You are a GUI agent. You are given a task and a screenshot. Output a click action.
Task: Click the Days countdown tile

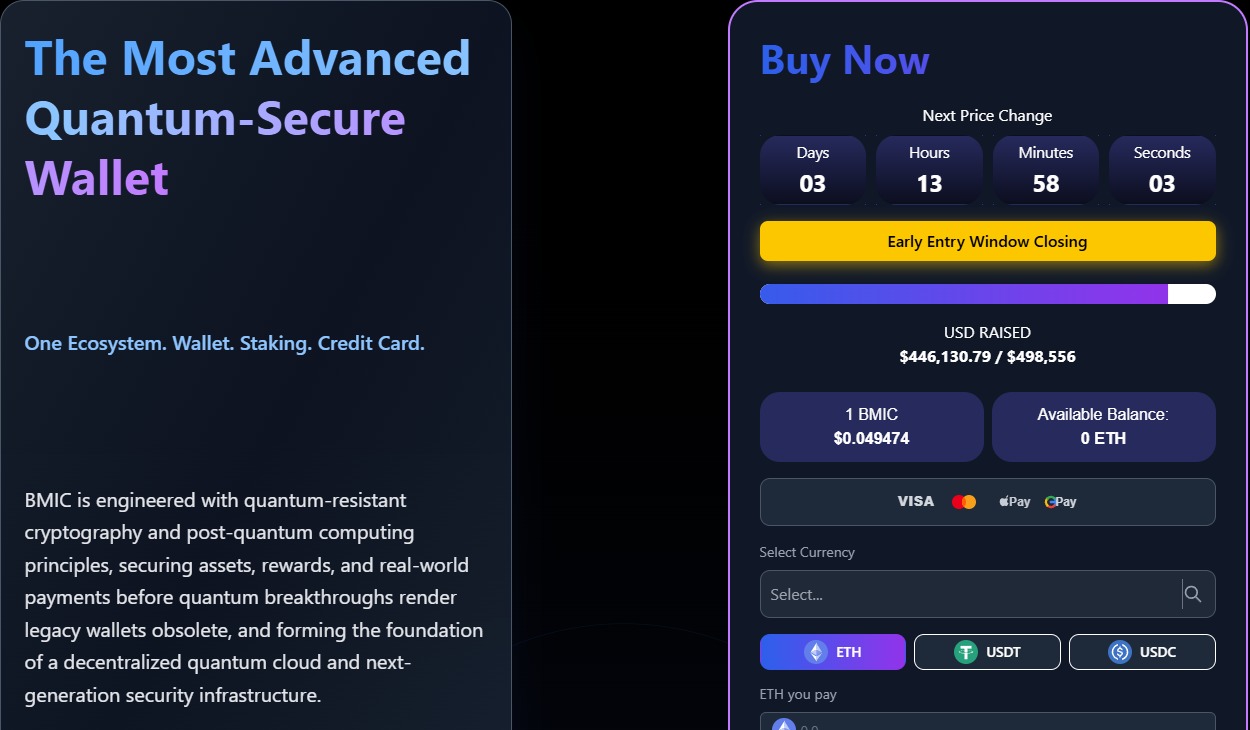[x=813, y=170]
